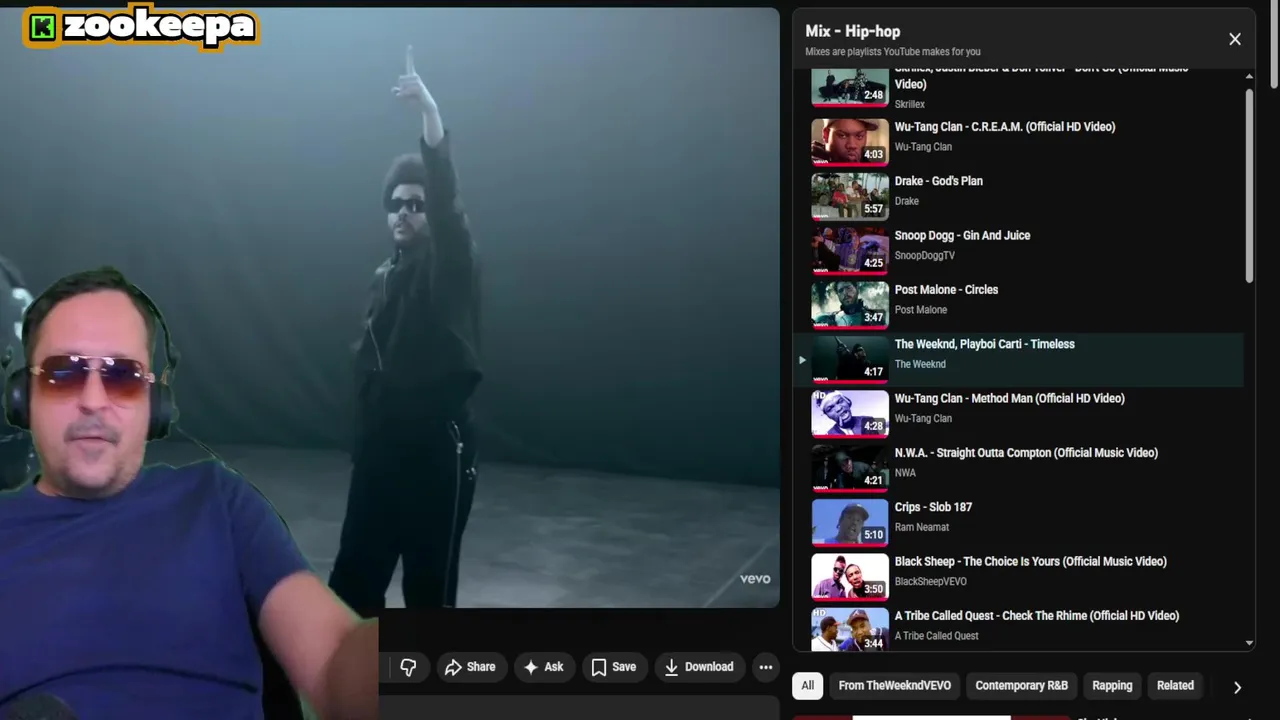Play Wu-Tang Clan Method Man thumbnail
Viewport: 1280px width, 720px height.
tap(849, 413)
